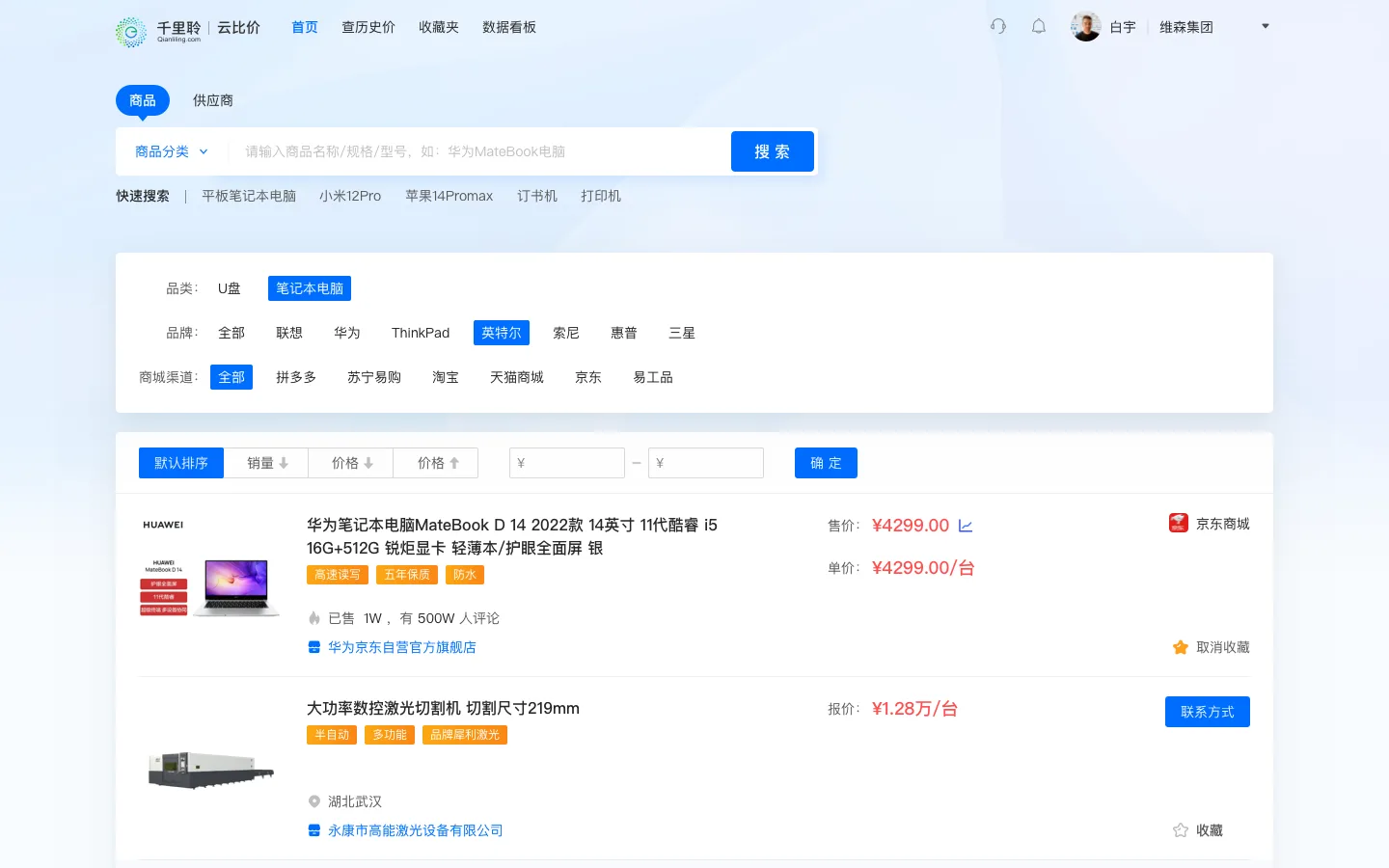The width and height of the screenshot is (1389, 868).
Task: Quick search 苹果14Promax
Action: 449,196
